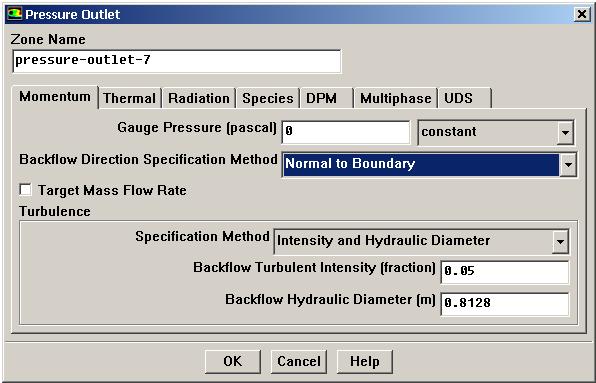The width and height of the screenshot is (596, 383).
Task: Click the Gauge Pressure value field
Action: click(x=346, y=132)
